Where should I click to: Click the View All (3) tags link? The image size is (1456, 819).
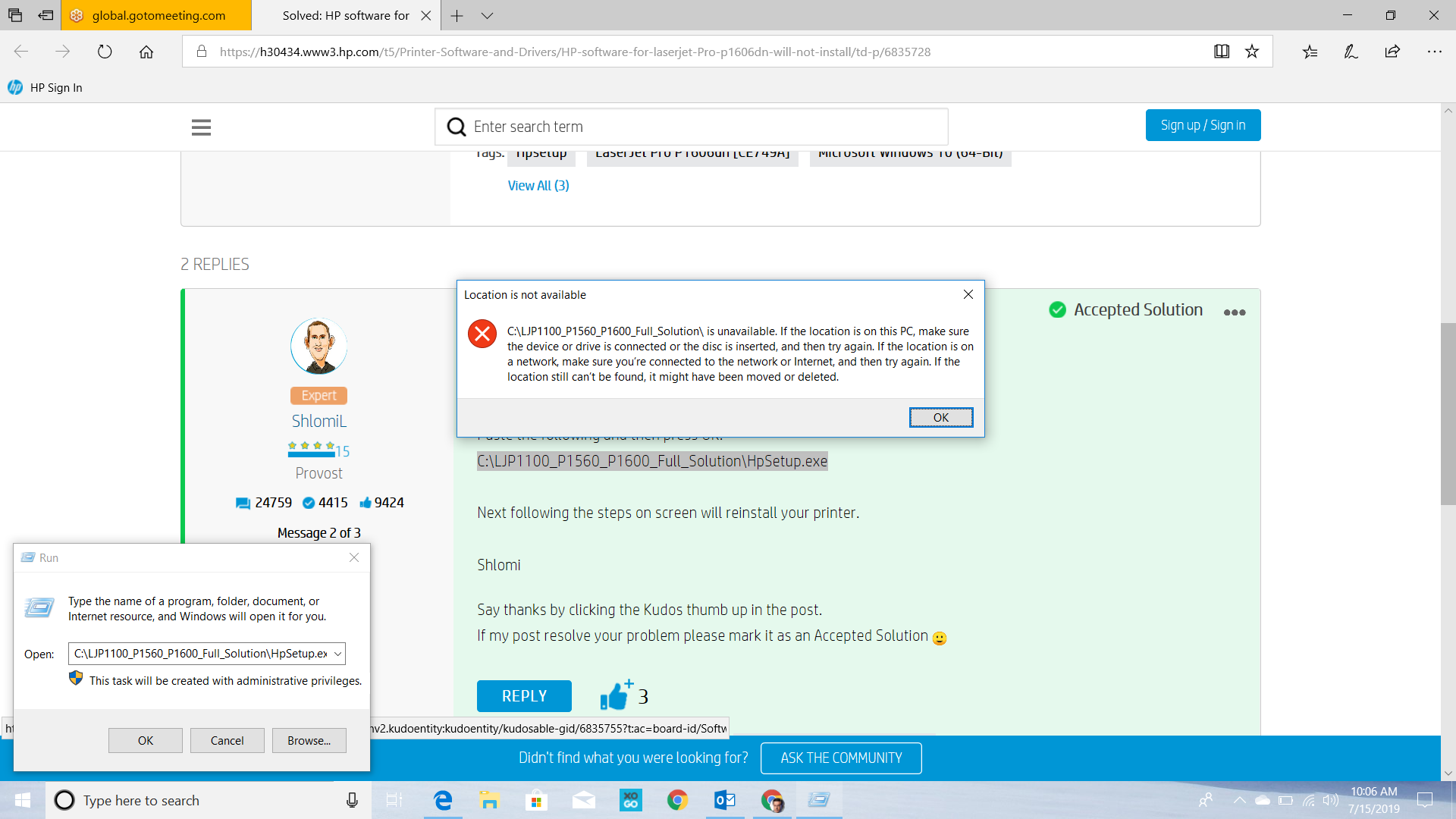click(x=538, y=186)
